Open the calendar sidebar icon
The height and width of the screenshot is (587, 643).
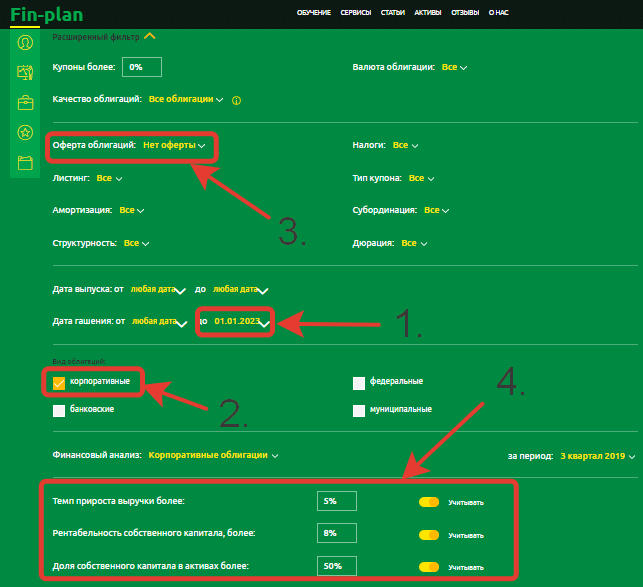pos(25,163)
